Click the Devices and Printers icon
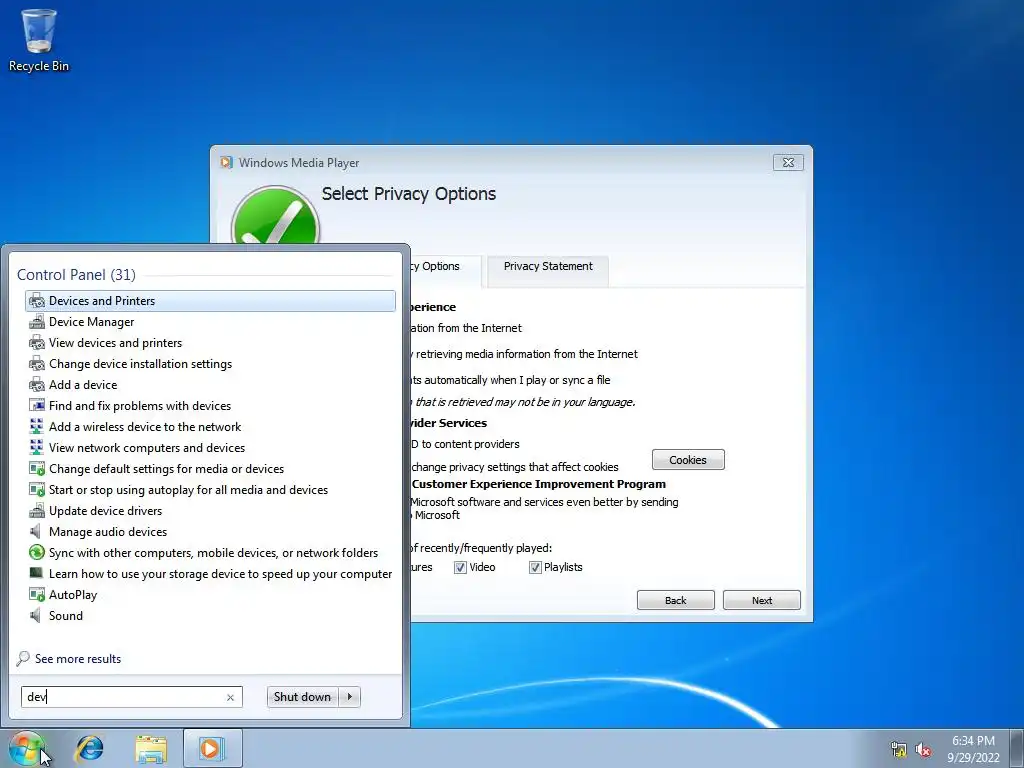 coord(37,301)
